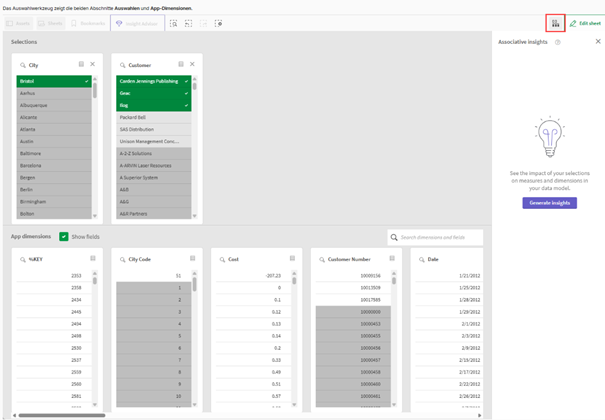Select Packard Bell in Customer list
The image size is (605, 420).
click(x=154, y=117)
